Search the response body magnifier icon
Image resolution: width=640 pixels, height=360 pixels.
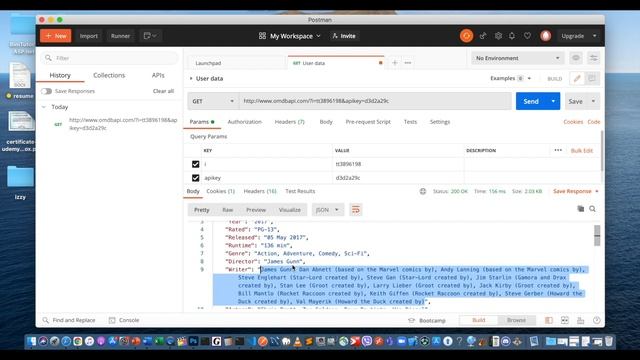(x=592, y=209)
